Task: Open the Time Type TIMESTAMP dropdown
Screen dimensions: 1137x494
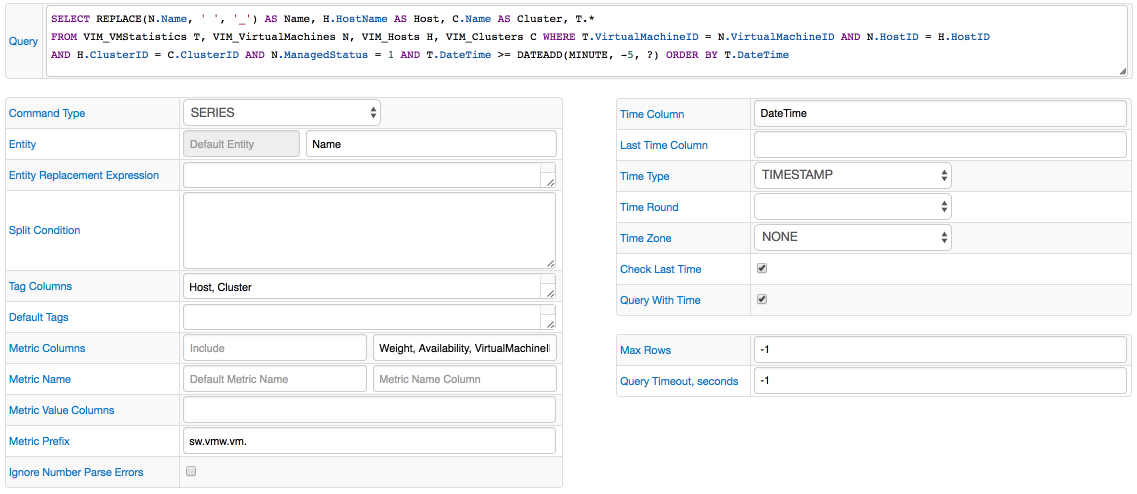Action: (853, 176)
